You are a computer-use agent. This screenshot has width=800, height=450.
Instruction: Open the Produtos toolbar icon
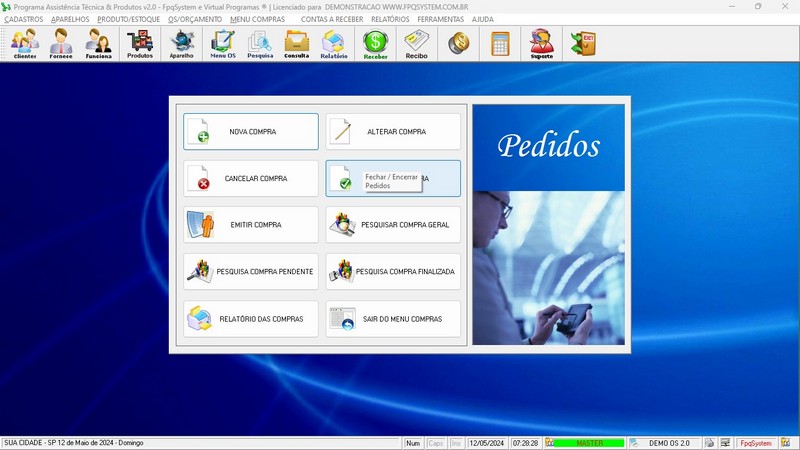(140, 43)
